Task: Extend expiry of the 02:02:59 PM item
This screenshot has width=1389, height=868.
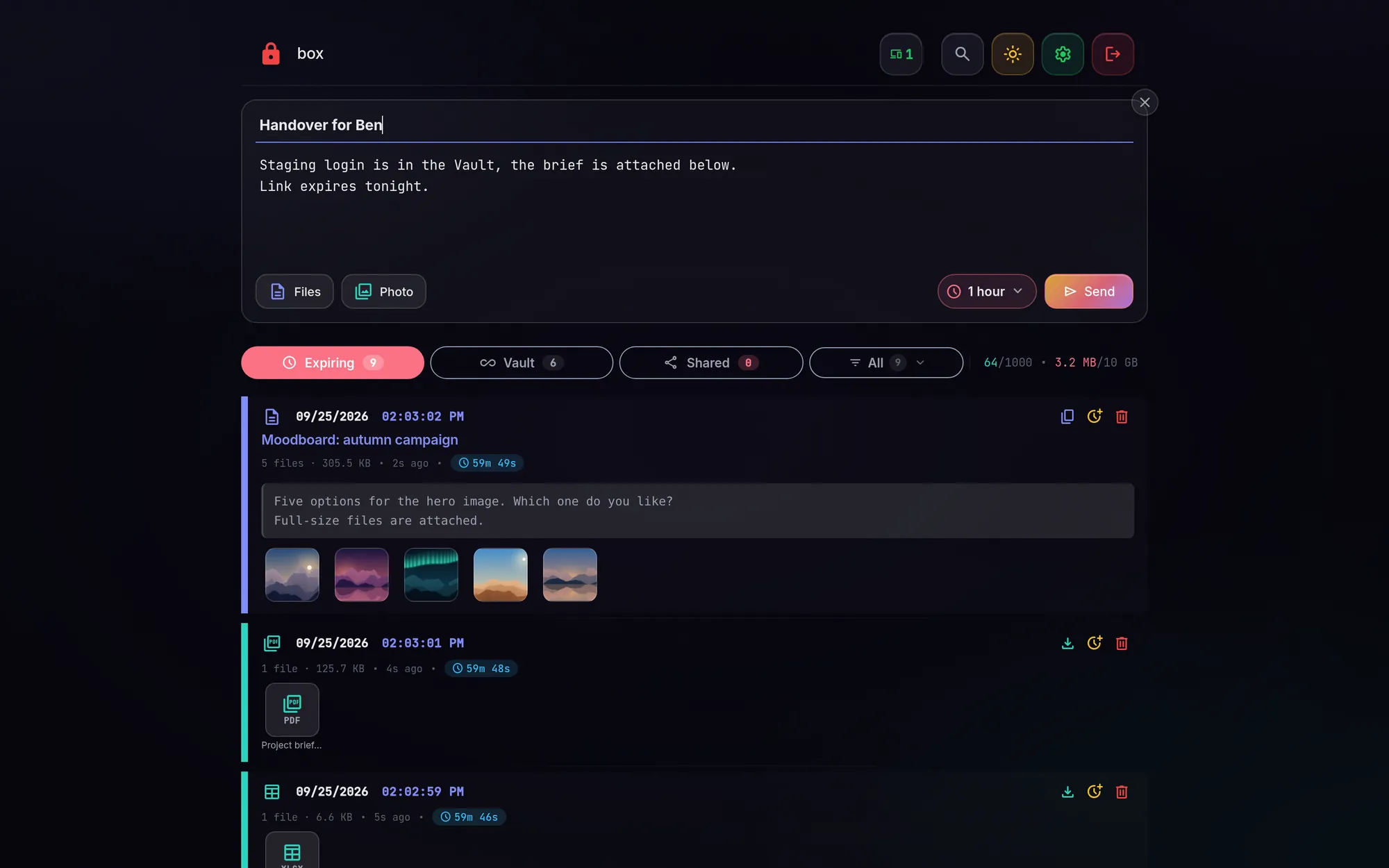Action: click(x=1095, y=792)
